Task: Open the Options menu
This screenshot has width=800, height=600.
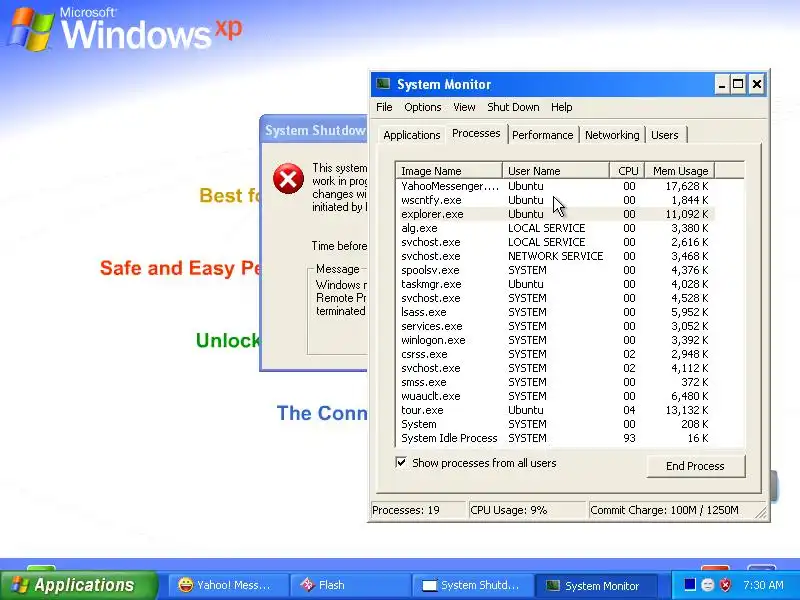Action: point(422,107)
